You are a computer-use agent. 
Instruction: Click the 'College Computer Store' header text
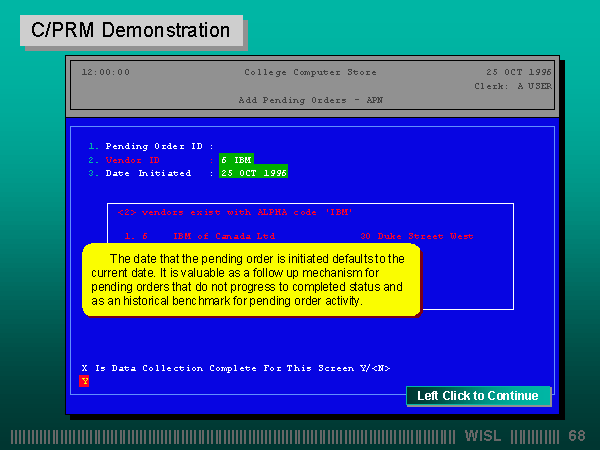[299, 72]
